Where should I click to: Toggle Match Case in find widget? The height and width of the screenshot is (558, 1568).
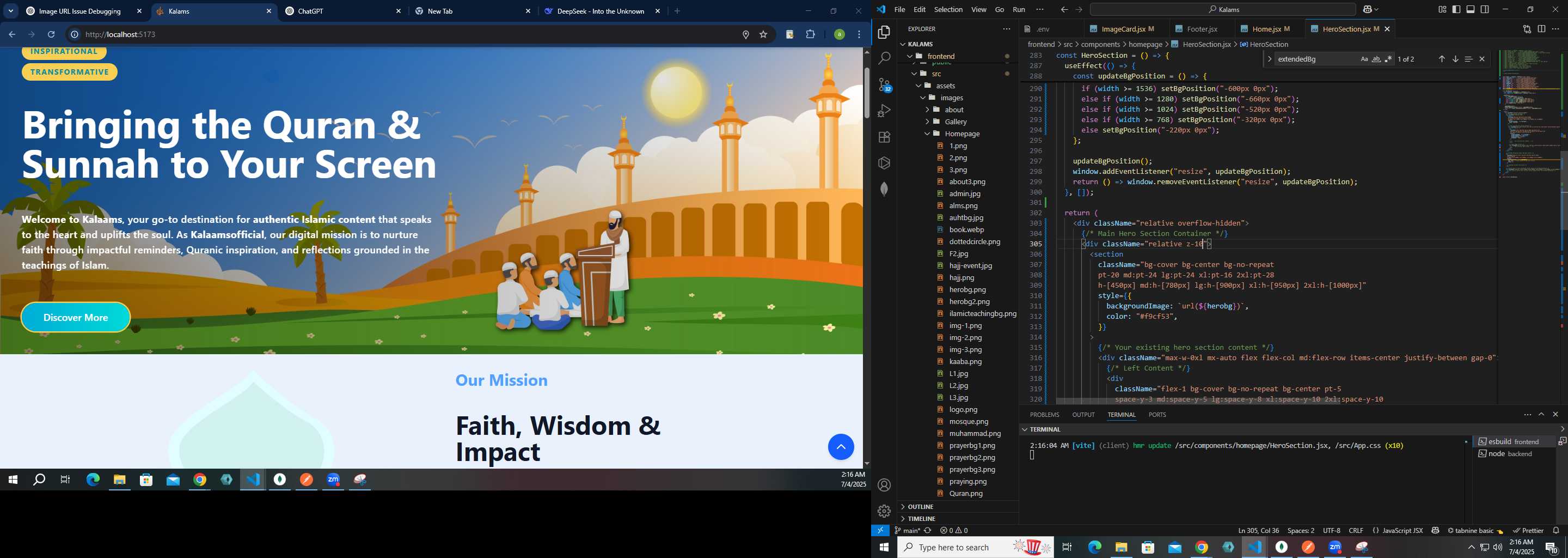[x=1363, y=59]
